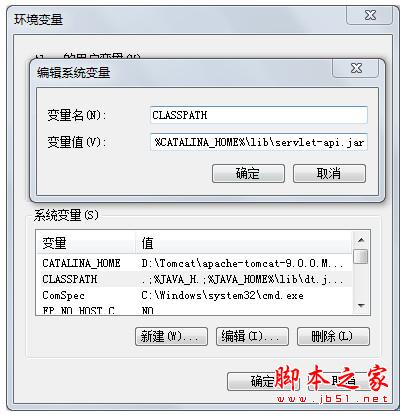Close the 编辑系统变量 dialog
The height and width of the screenshot is (415, 405).
pyautogui.click(x=355, y=68)
